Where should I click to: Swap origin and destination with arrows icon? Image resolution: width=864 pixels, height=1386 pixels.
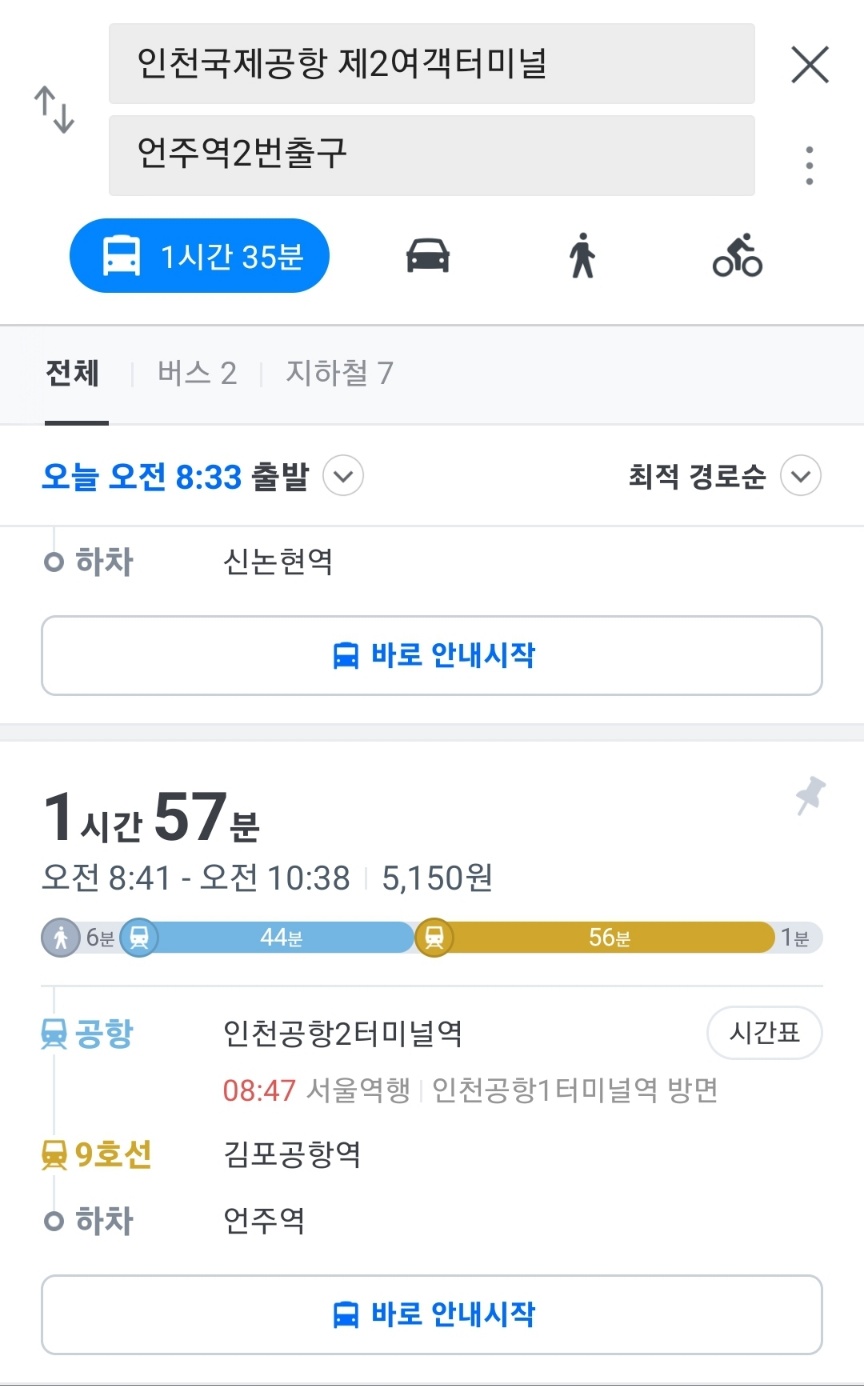pyautogui.click(x=55, y=110)
